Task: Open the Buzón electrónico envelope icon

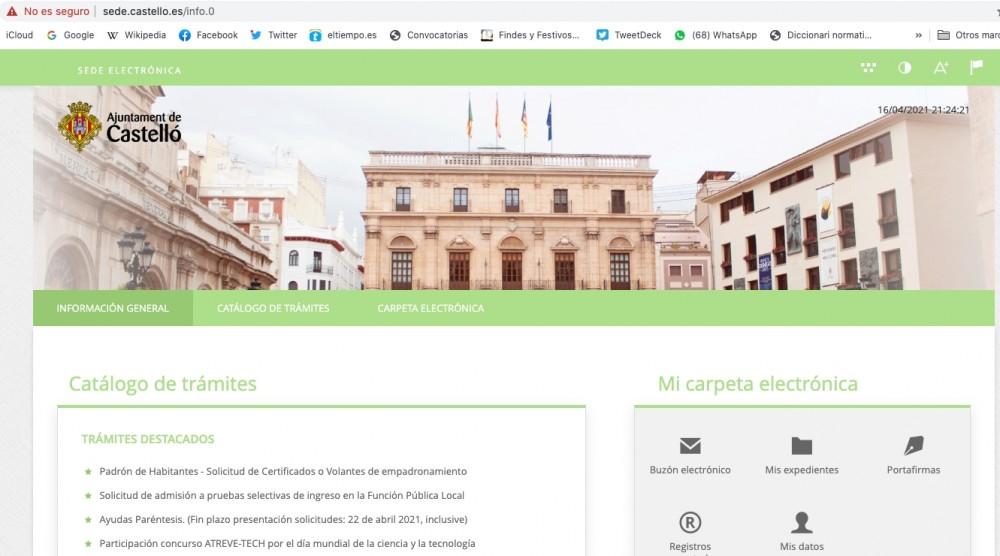Action: [689, 446]
